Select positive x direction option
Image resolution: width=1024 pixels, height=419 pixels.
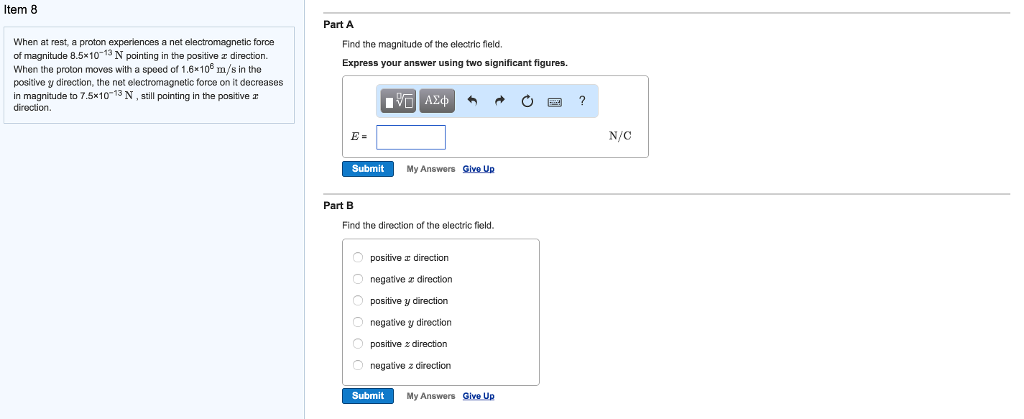click(x=358, y=258)
